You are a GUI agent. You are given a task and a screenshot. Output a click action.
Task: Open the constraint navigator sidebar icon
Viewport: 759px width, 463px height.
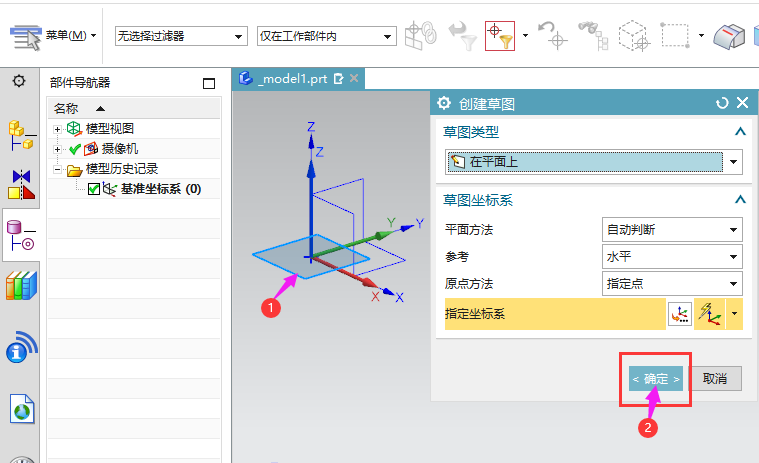(x=22, y=184)
